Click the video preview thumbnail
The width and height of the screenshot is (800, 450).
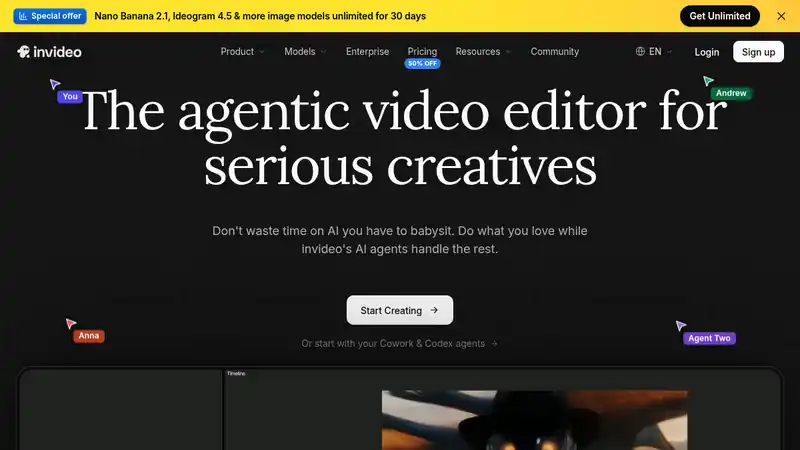point(534,420)
